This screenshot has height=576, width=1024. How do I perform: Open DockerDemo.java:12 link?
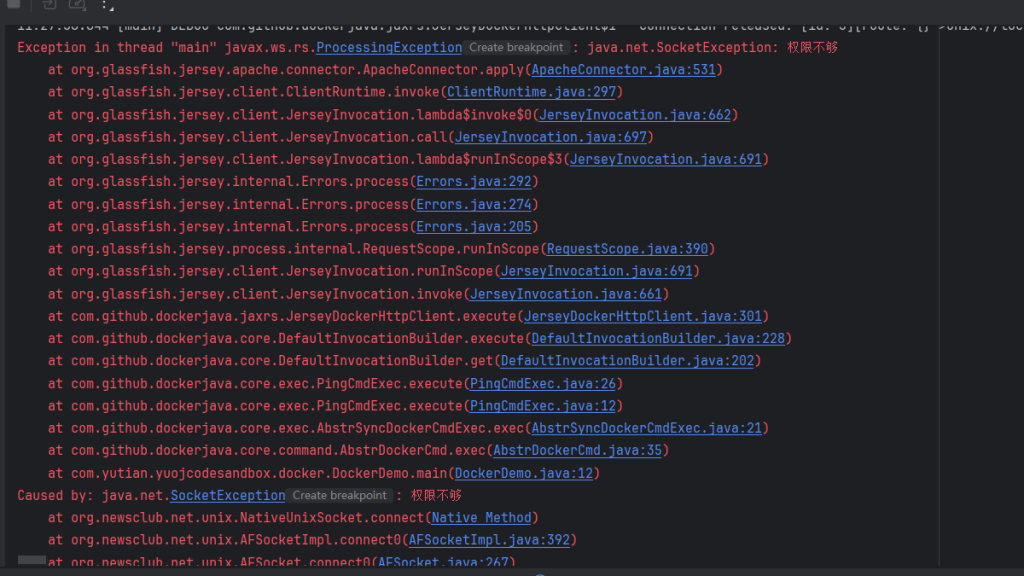(x=526, y=473)
